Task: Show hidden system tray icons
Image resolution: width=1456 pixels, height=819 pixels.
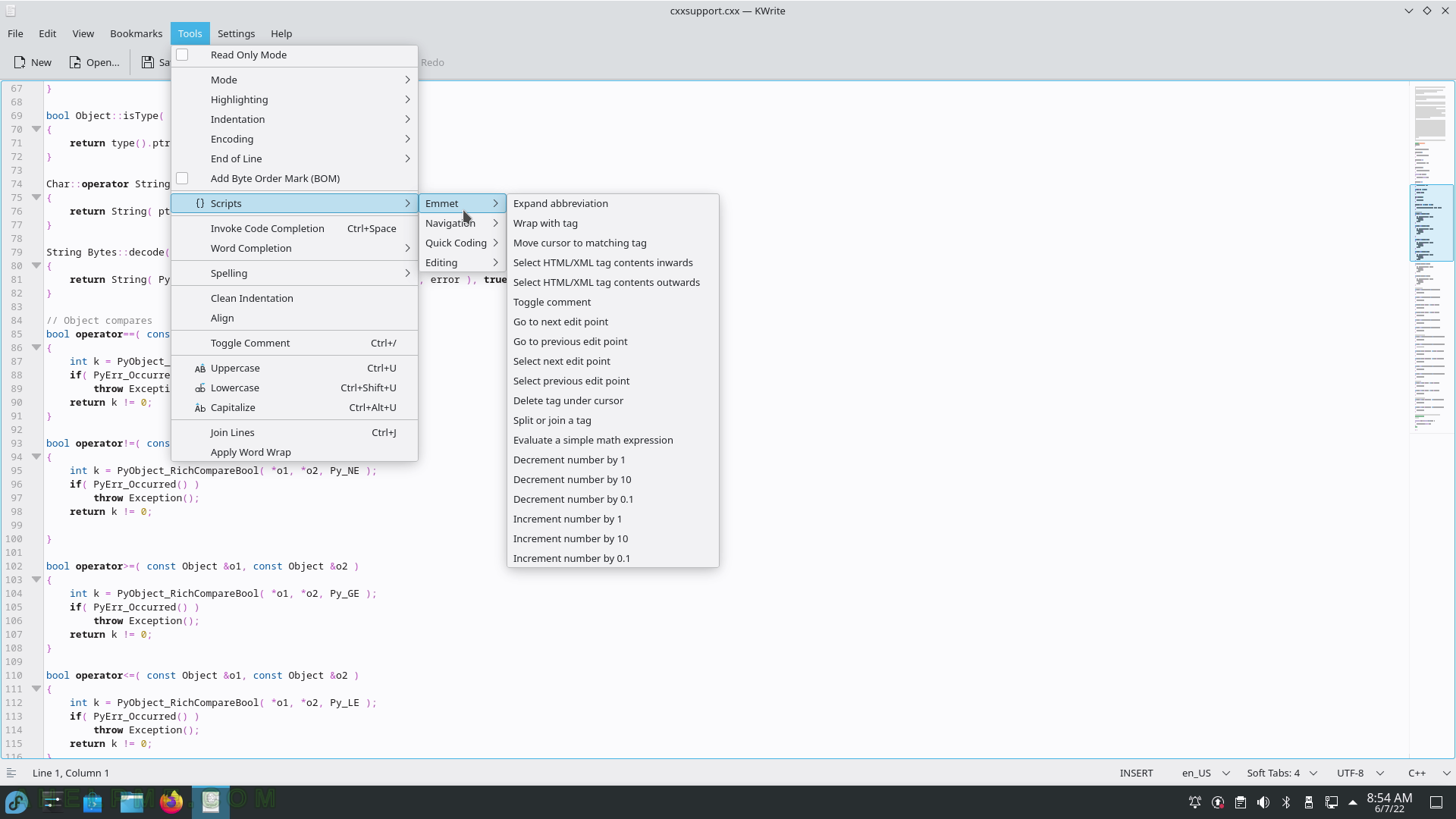Action: pos(1353,802)
